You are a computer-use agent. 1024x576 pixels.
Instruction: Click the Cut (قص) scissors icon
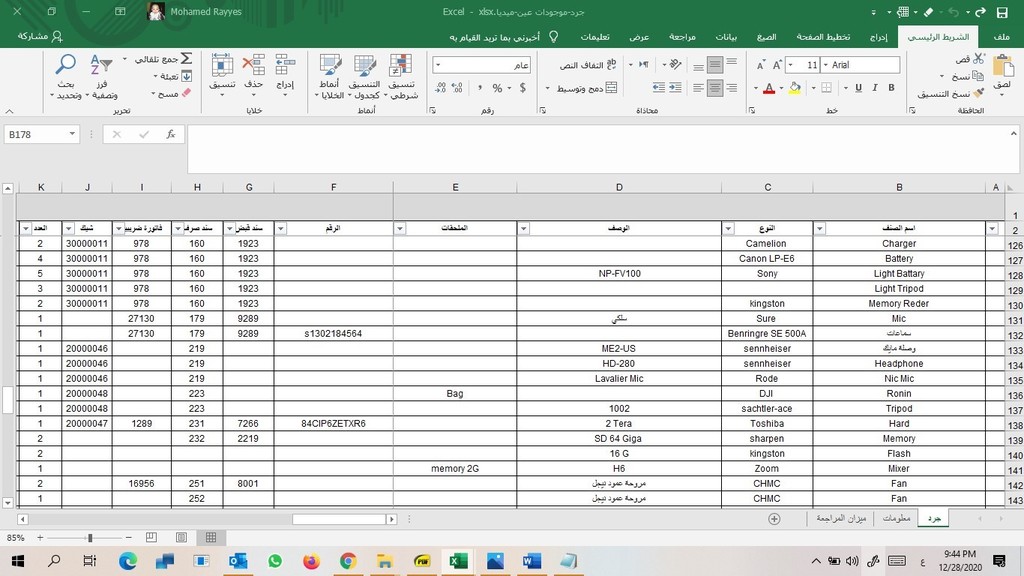(978, 59)
